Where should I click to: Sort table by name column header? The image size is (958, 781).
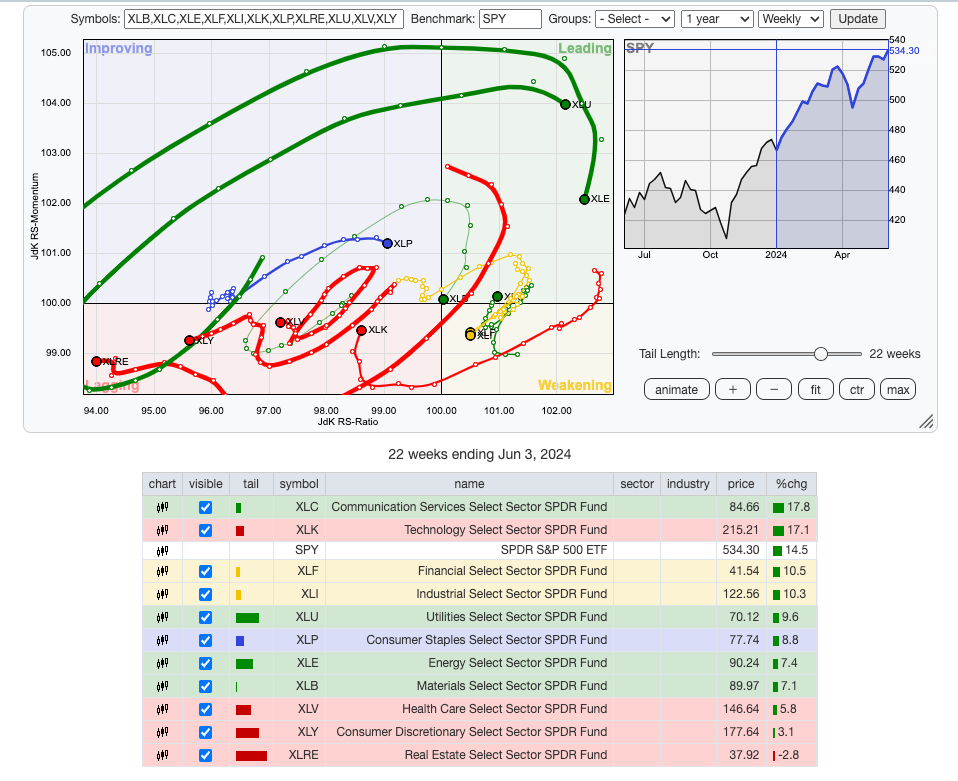point(469,484)
